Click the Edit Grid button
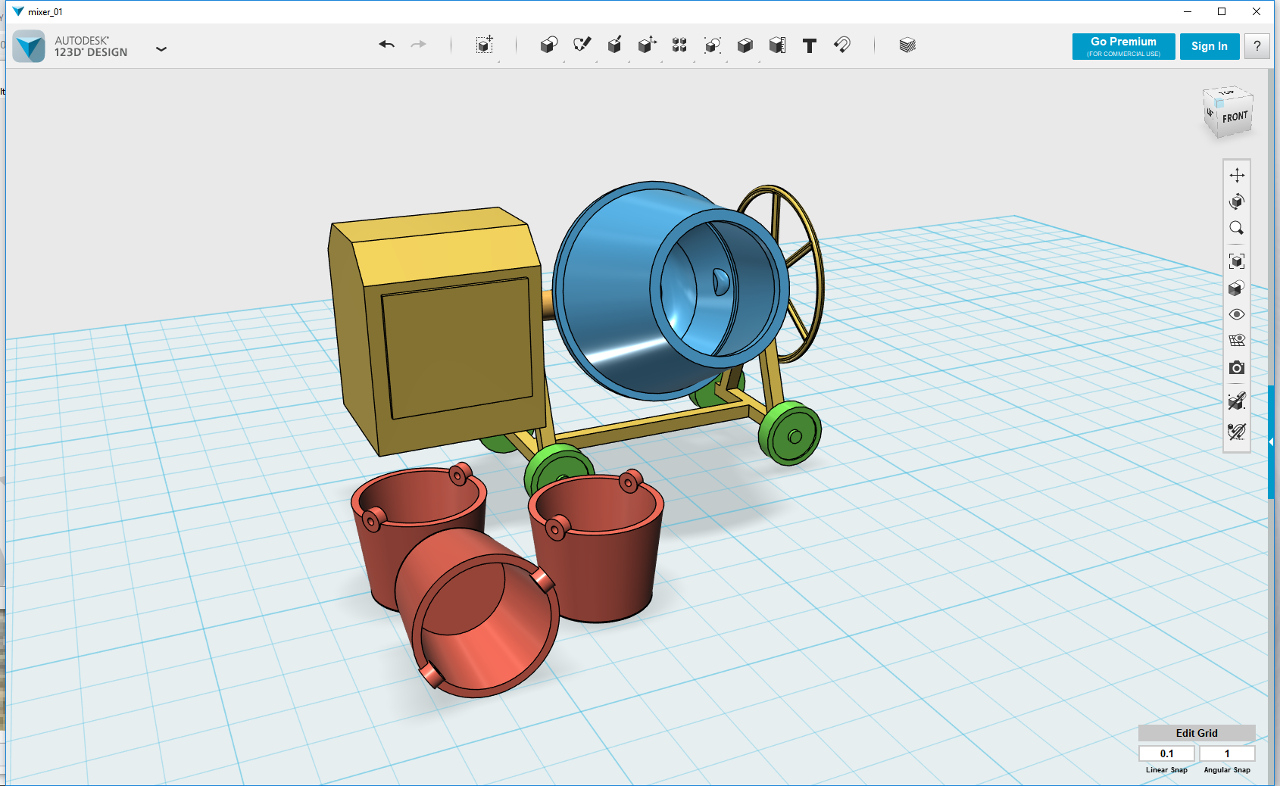1280x786 pixels. pyautogui.click(x=1196, y=733)
